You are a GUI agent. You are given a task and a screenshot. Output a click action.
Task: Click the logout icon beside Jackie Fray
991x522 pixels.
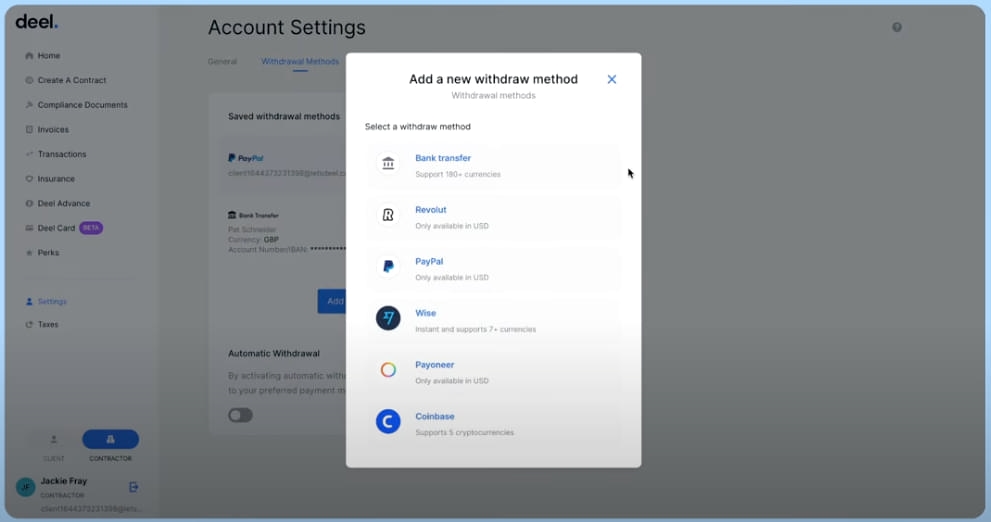click(133, 487)
